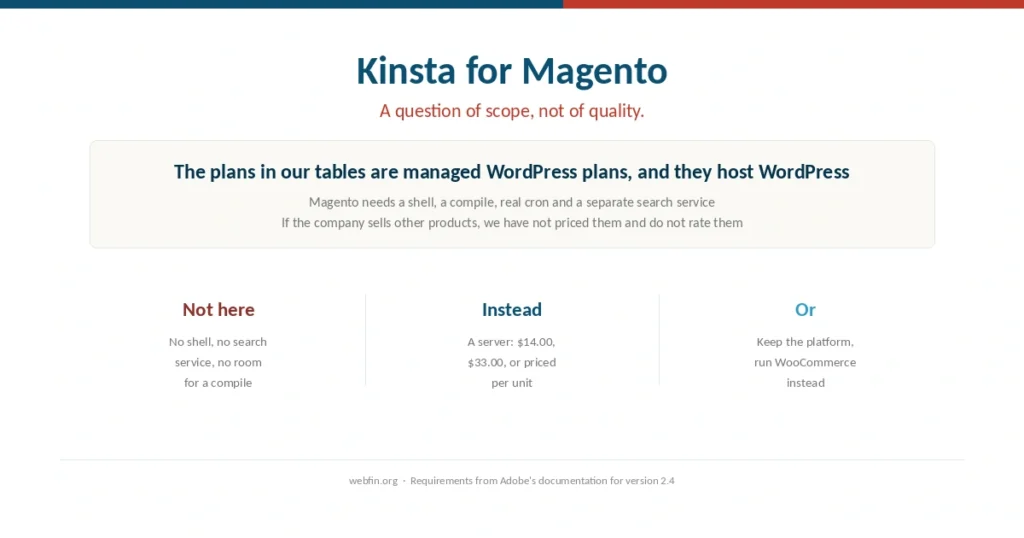Click the 'Not here' column heading
1024x538 pixels.
(218, 309)
